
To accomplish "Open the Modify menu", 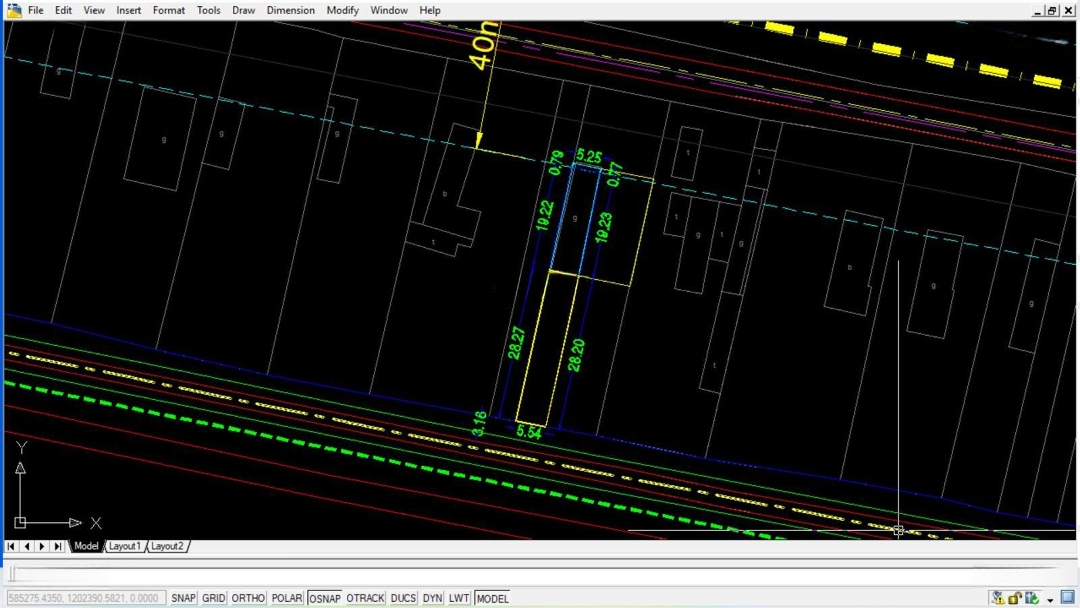I will [342, 10].
